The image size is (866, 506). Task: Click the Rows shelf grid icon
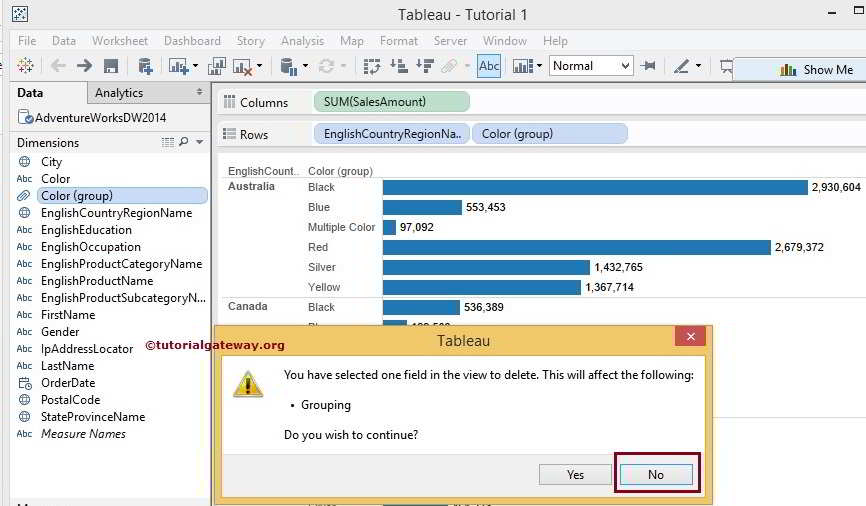(229, 134)
